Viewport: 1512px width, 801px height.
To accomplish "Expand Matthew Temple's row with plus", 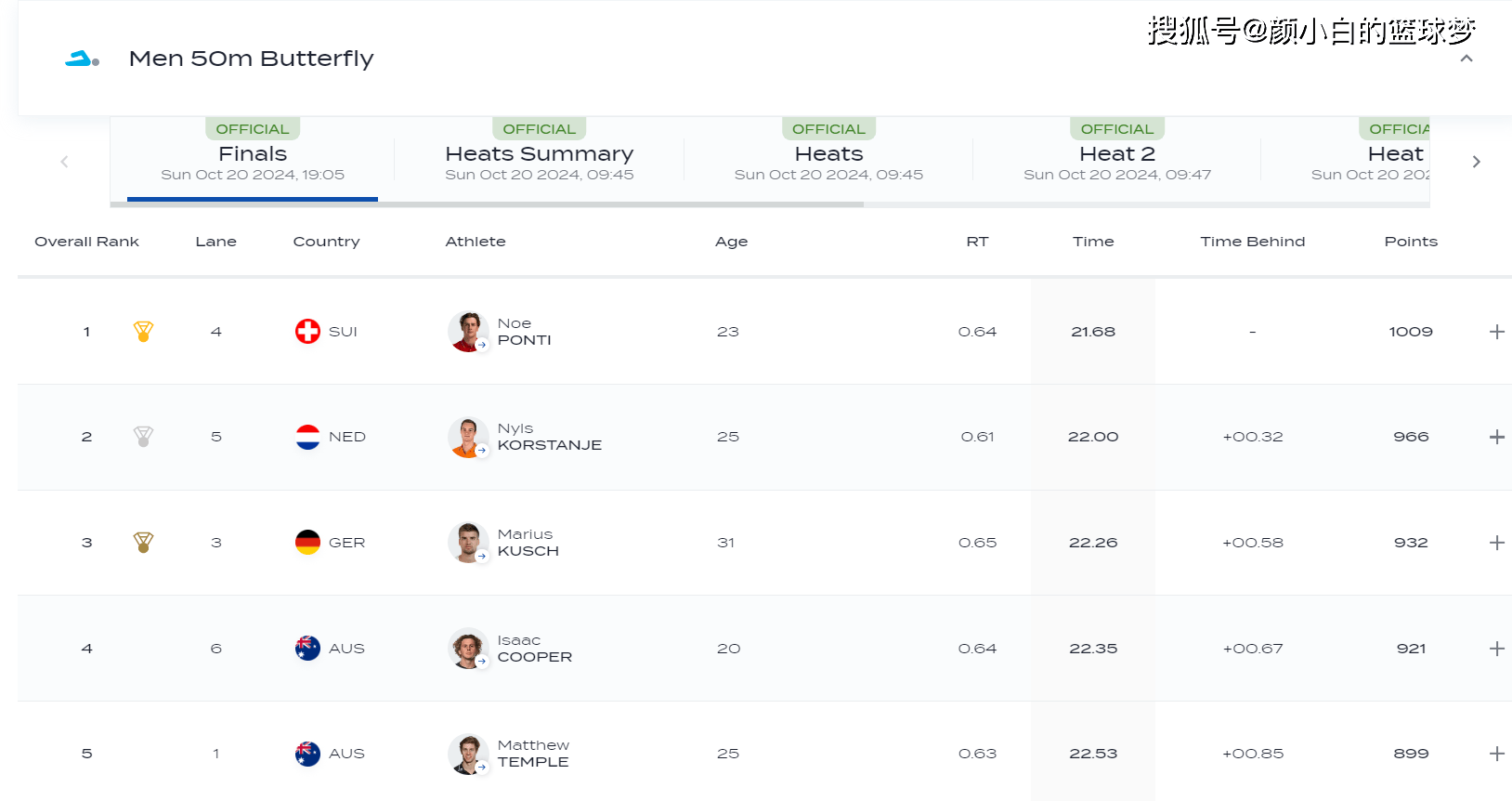I will (x=1497, y=754).
